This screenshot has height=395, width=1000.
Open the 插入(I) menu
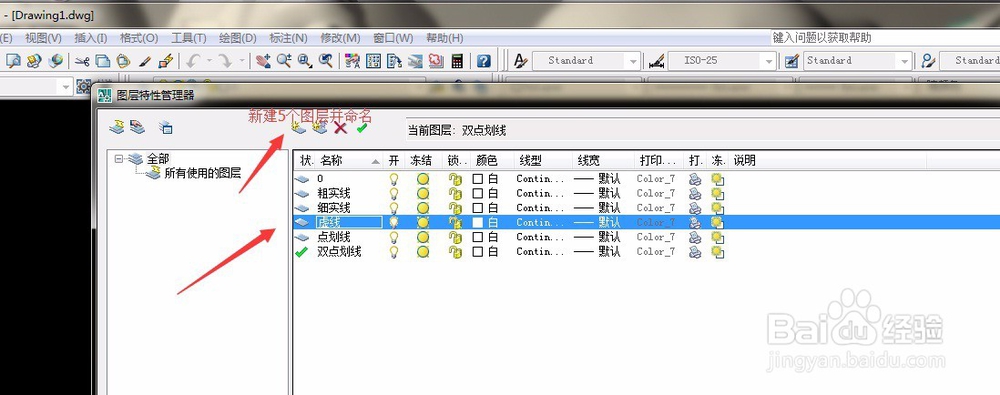[x=91, y=38]
